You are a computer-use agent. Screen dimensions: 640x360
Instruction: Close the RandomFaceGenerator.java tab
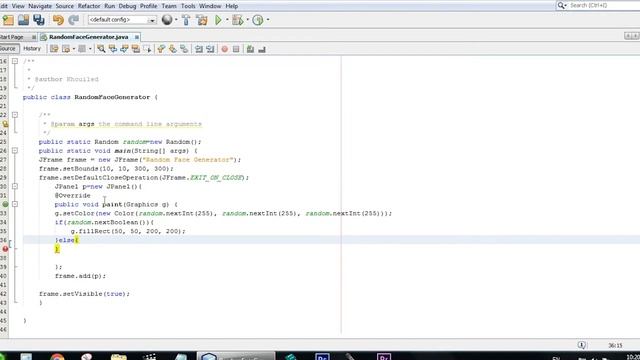(137, 37)
